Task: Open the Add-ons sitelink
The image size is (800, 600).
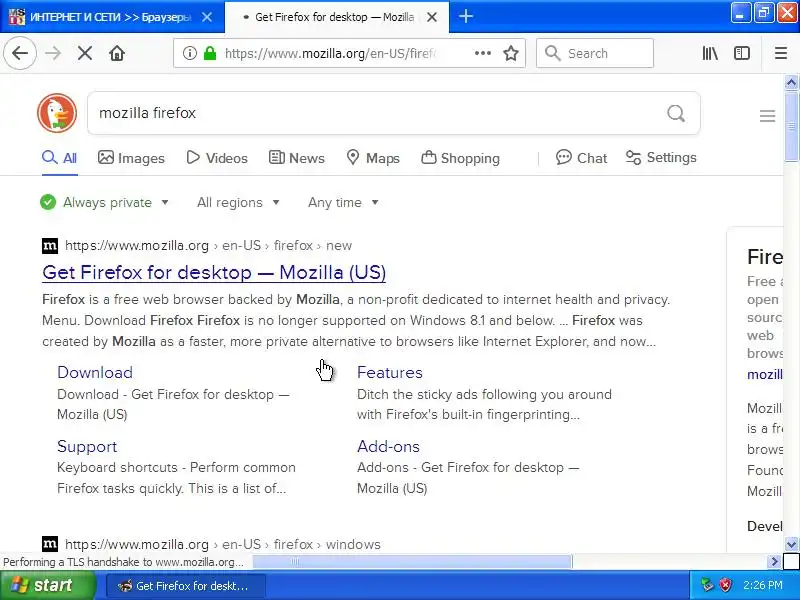Action: tap(388, 446)
